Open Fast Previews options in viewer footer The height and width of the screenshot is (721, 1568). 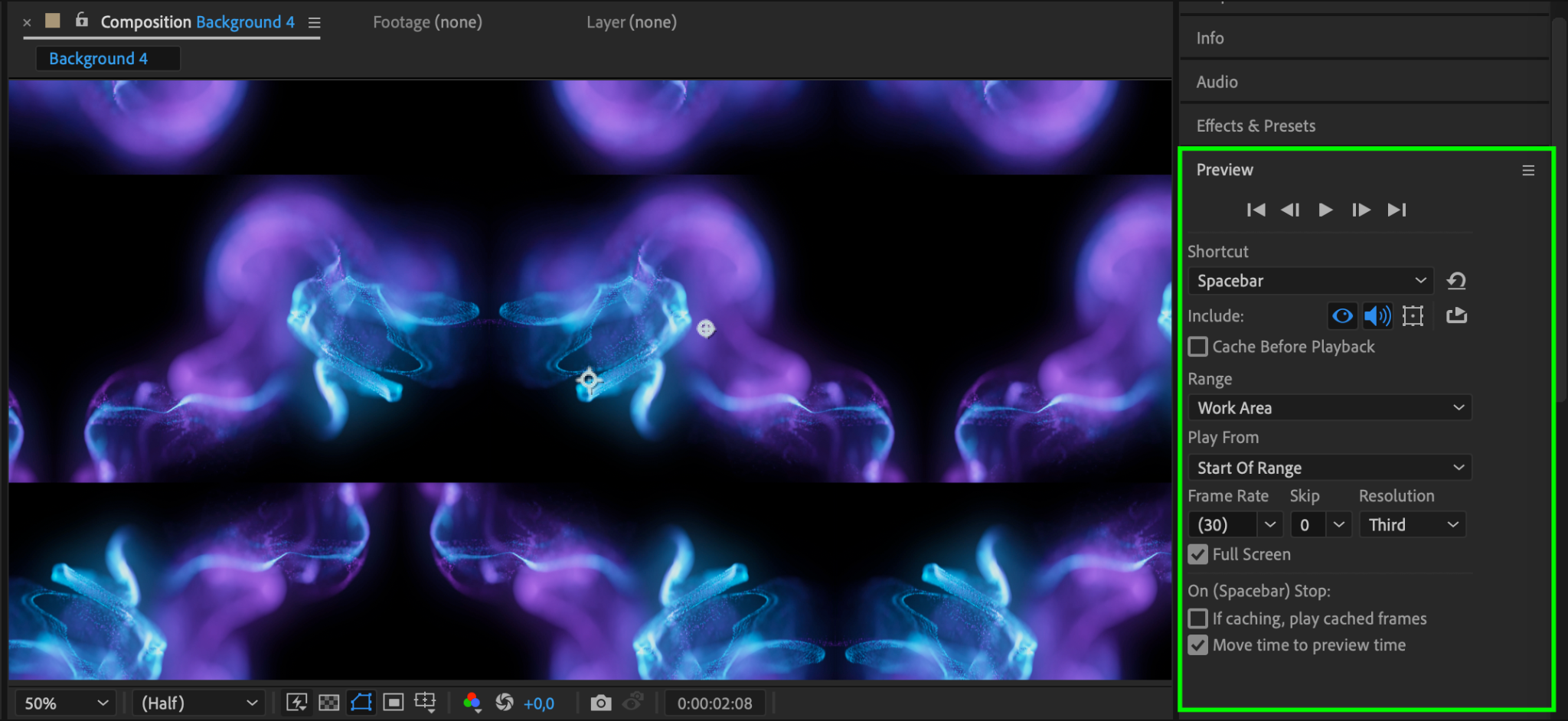click(296, 703)
